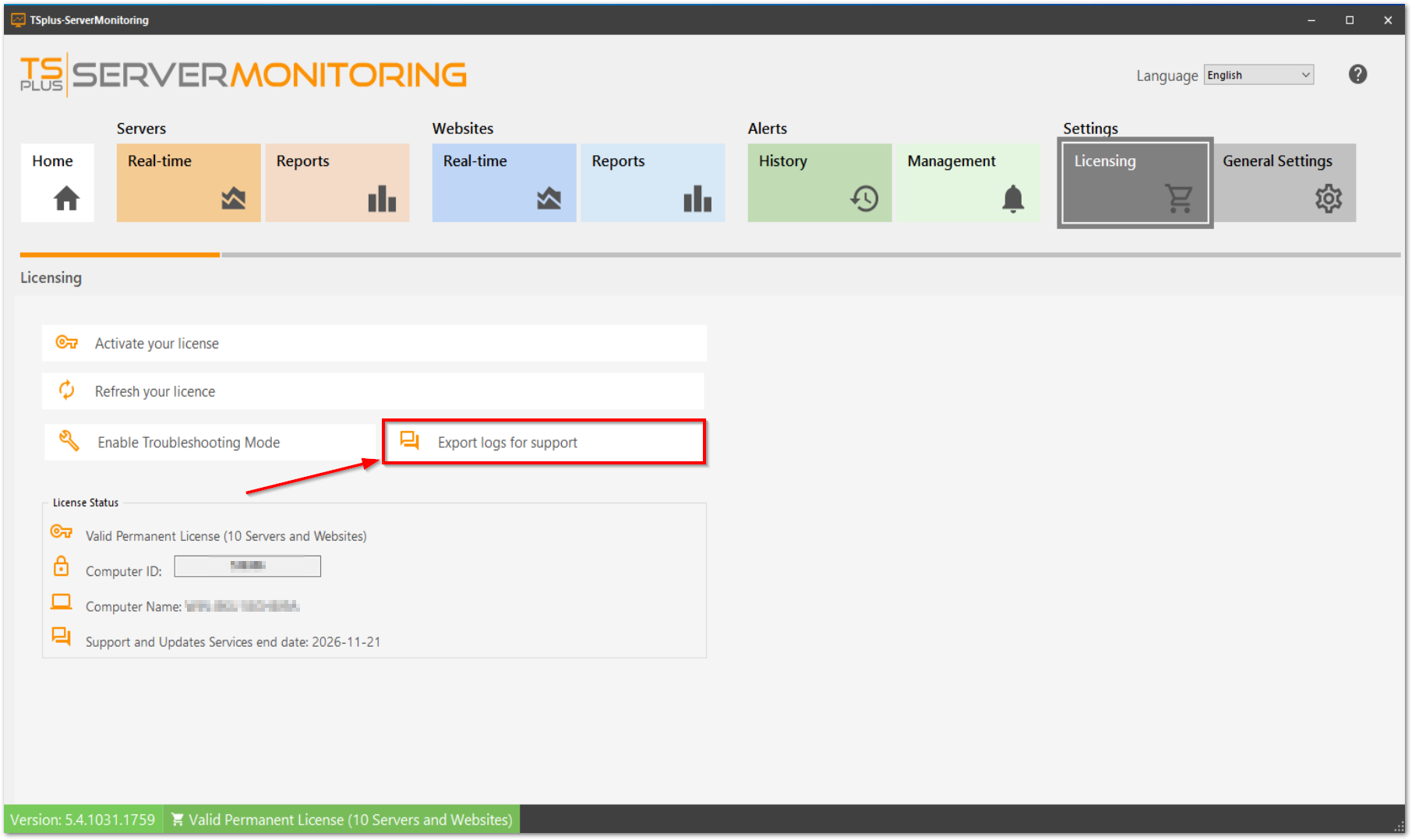Enable Troubleshooting Mode
This screenshot has width=1412, height=840.
187,442
